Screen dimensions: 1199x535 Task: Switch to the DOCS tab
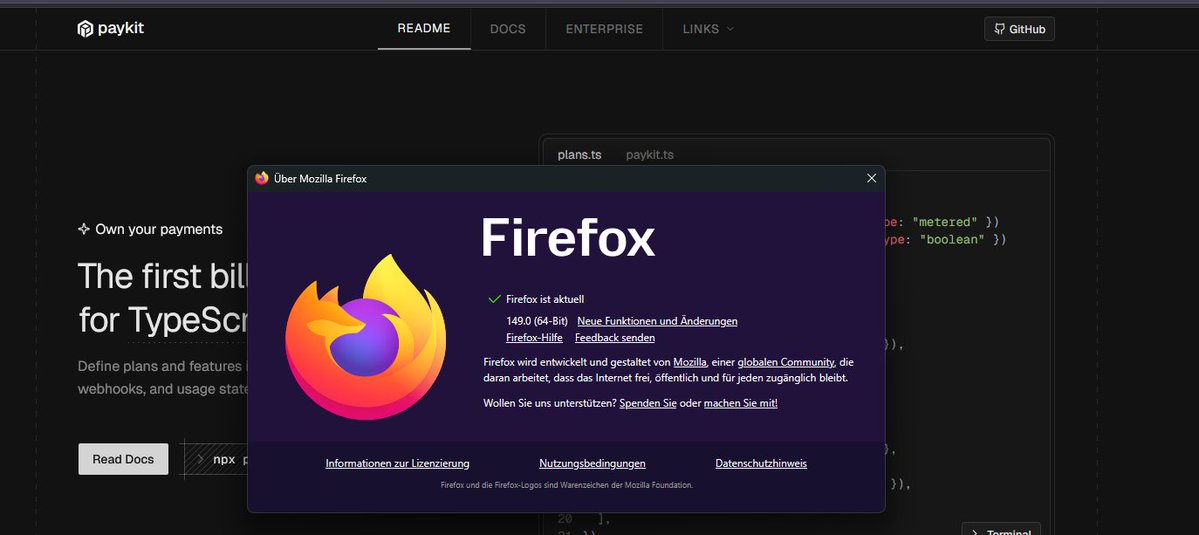click(508, 29)
